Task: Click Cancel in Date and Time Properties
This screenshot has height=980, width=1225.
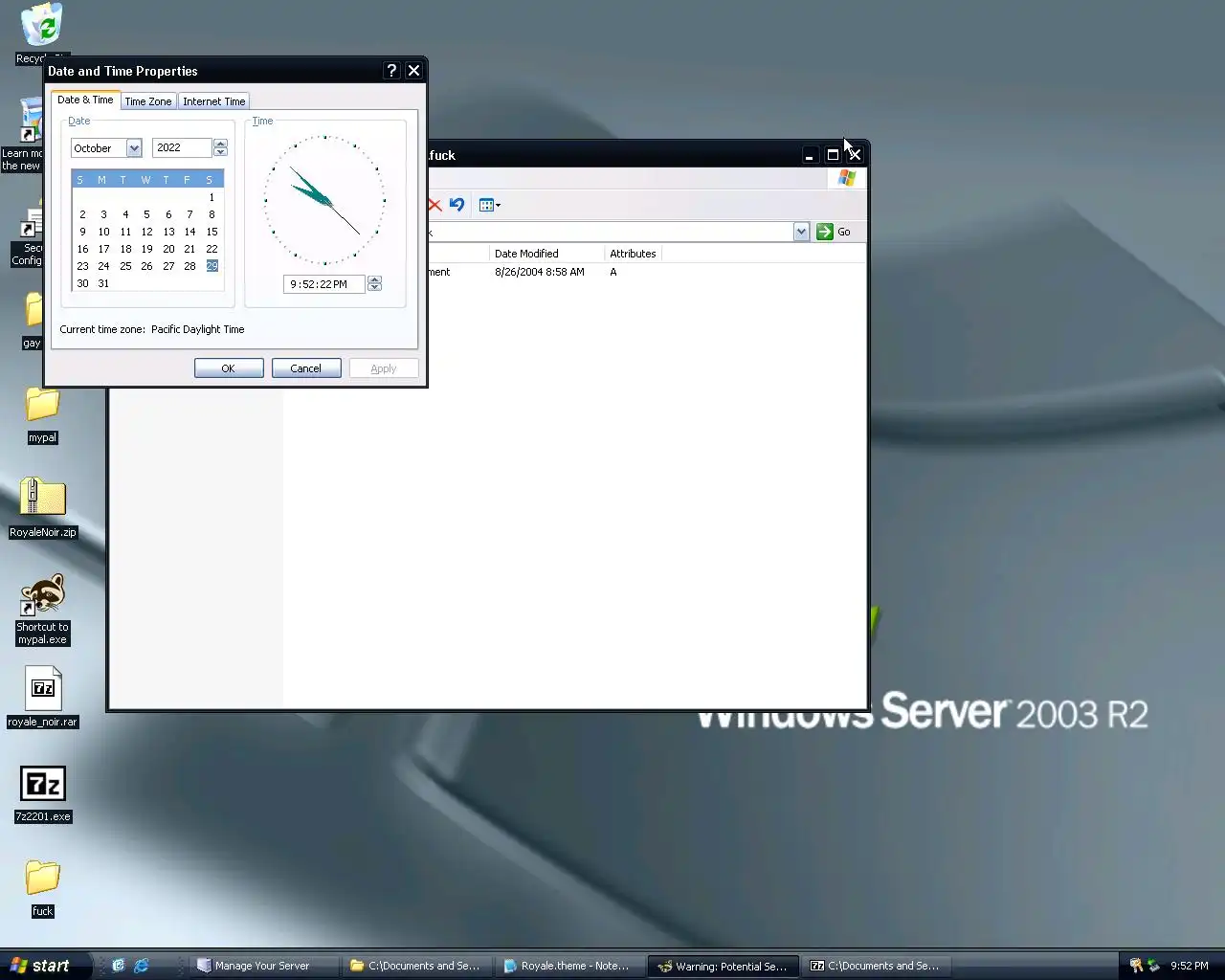Action: (306, 368)
